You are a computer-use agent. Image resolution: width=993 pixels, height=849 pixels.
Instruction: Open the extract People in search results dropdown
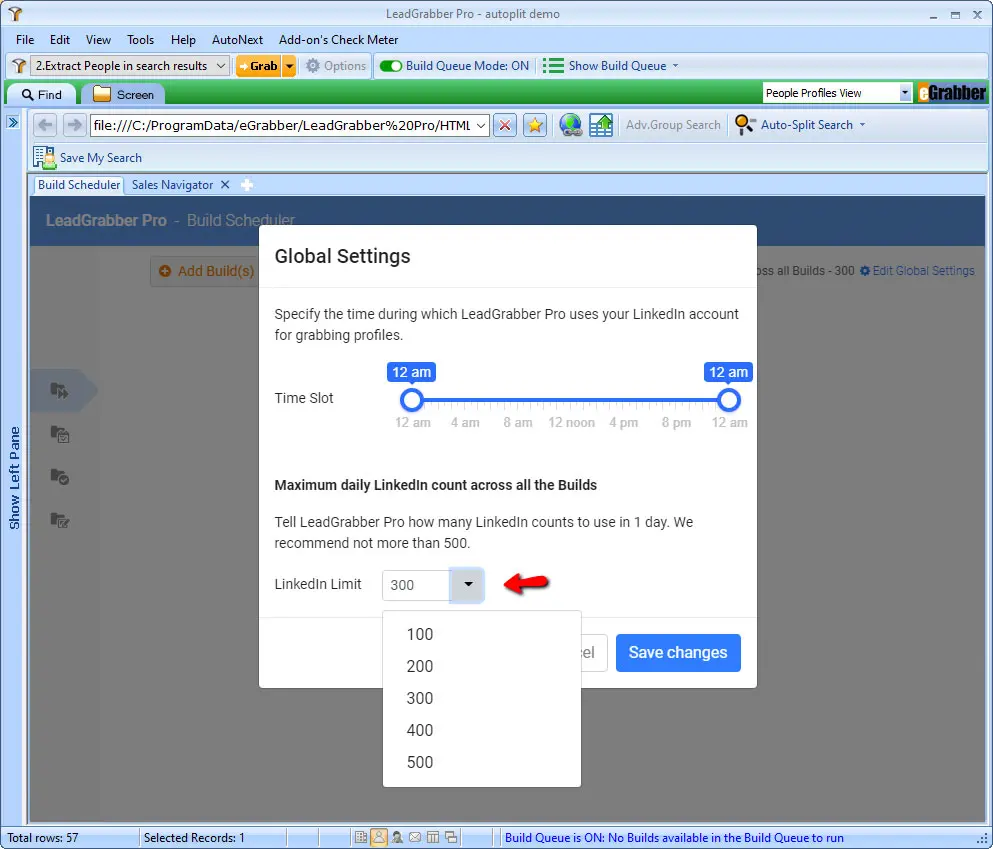click(220, 66)
